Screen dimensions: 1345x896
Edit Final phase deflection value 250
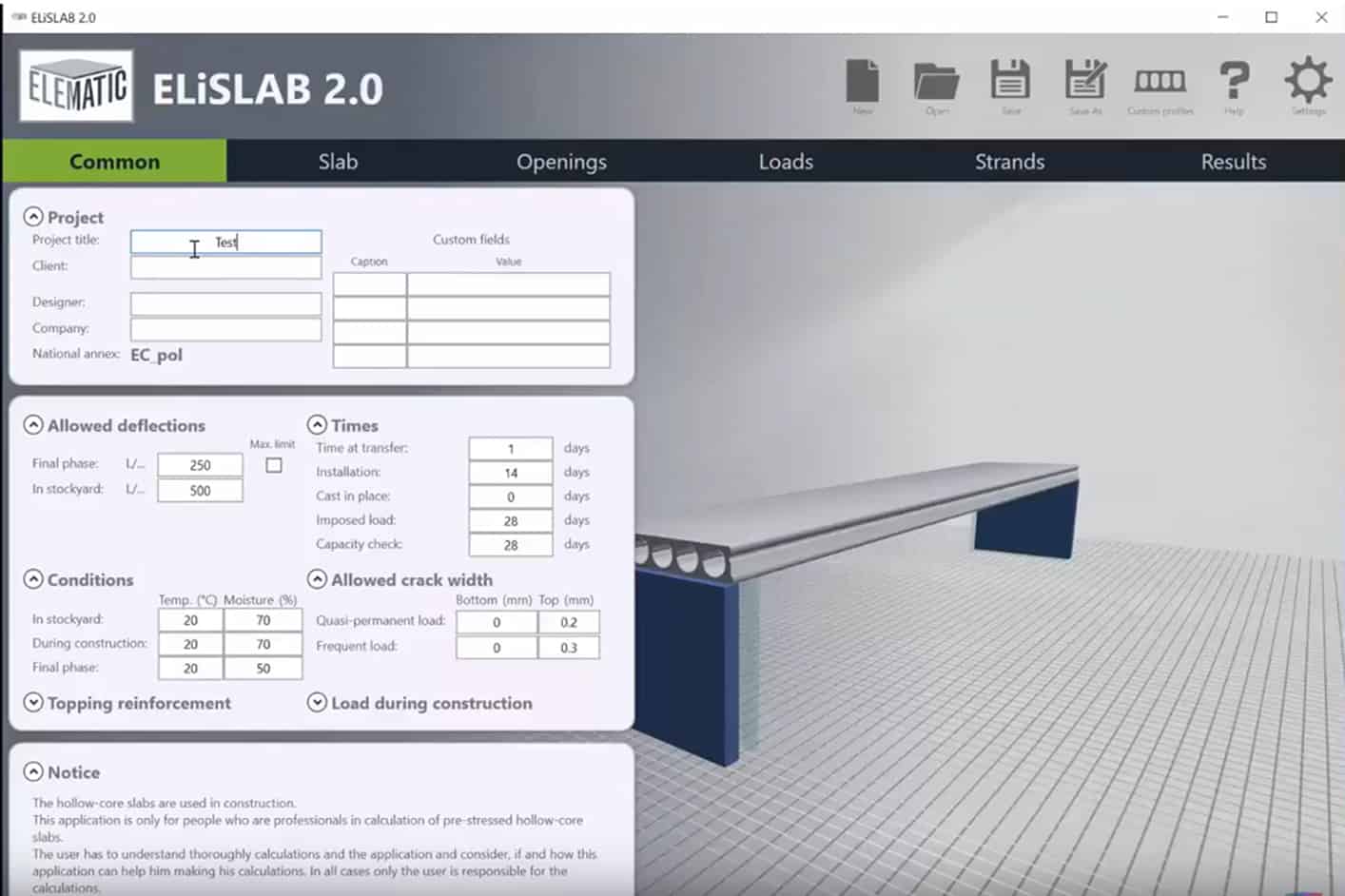pyautogui.click(x=200, y=465)
